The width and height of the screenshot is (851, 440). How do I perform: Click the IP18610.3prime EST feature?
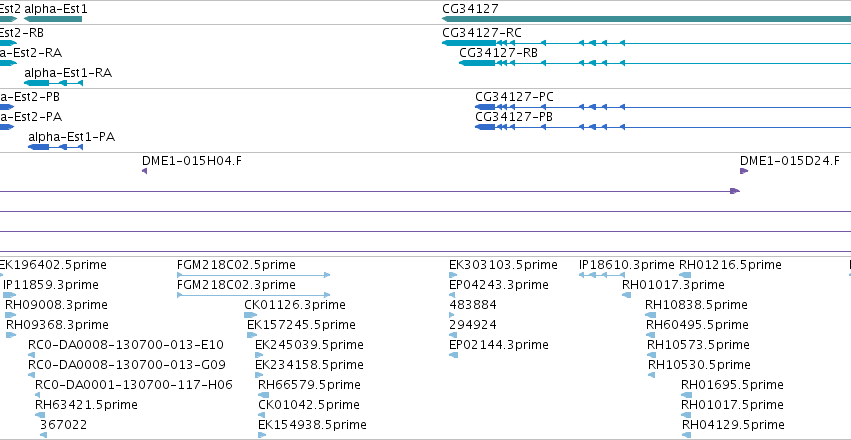coord(602,275)
